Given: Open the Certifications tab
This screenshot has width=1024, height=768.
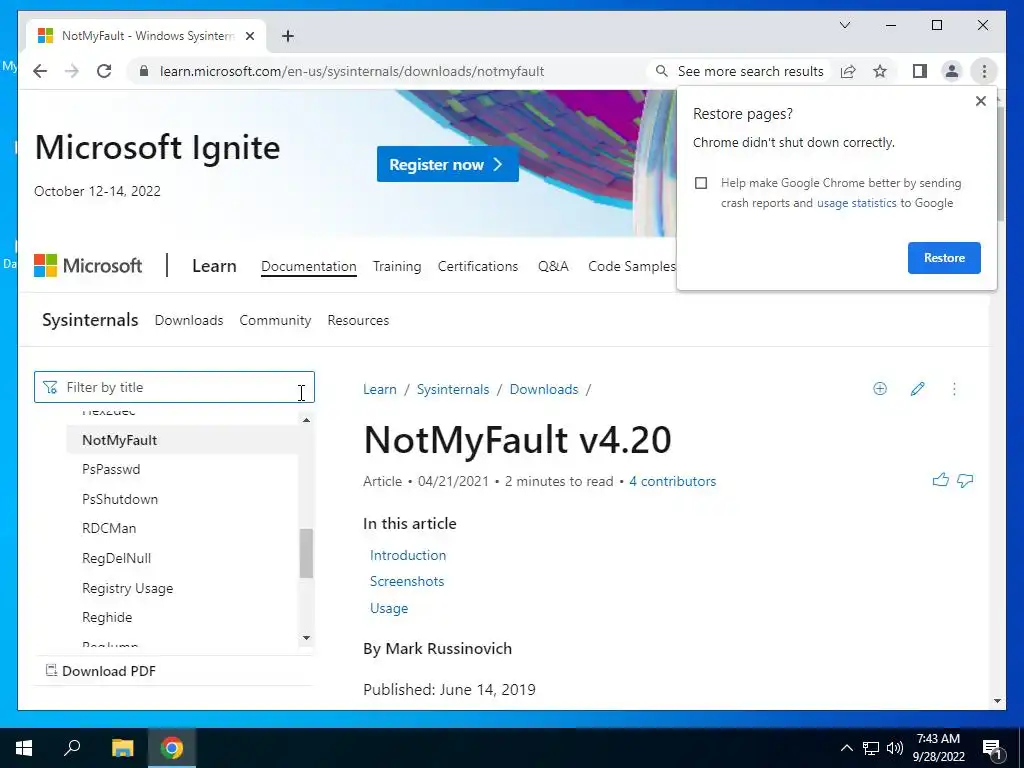Looking at the screenshot, I should 477,266.
